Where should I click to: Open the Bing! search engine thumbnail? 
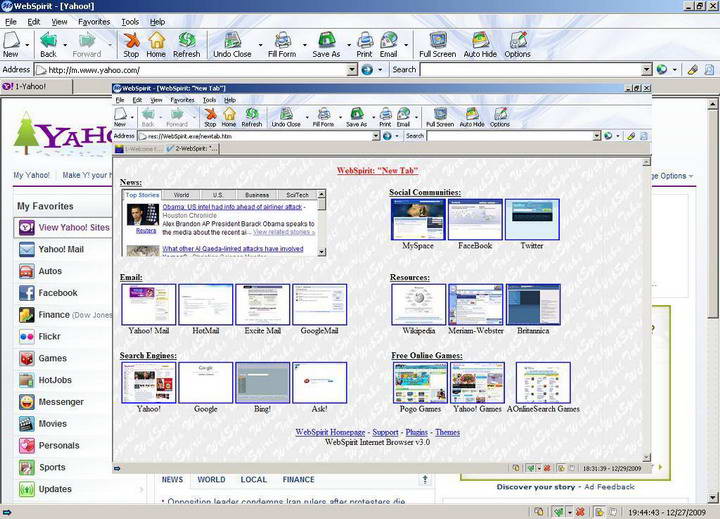[263, 383]
